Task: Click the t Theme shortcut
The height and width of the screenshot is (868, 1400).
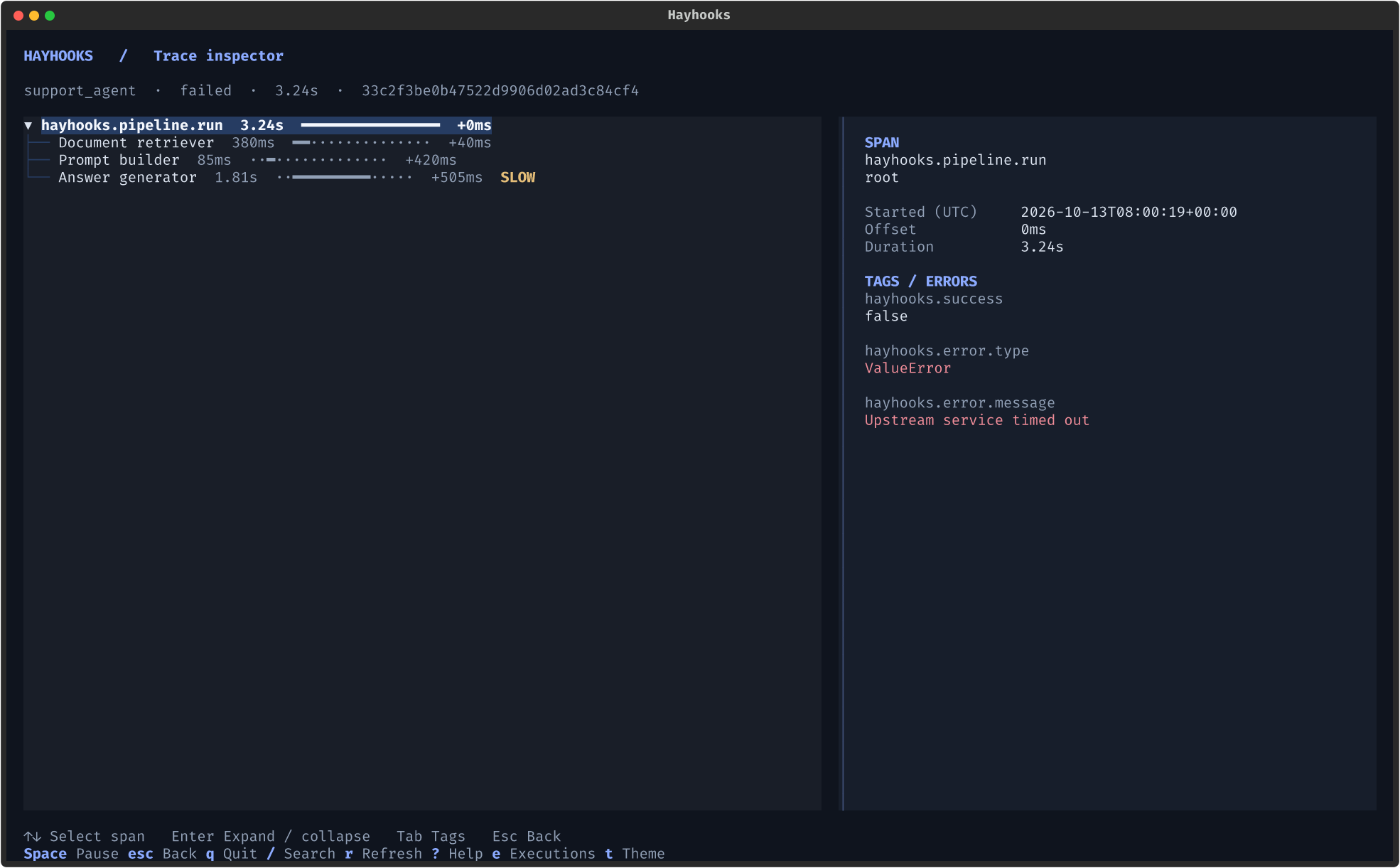Action: [635, 854]
